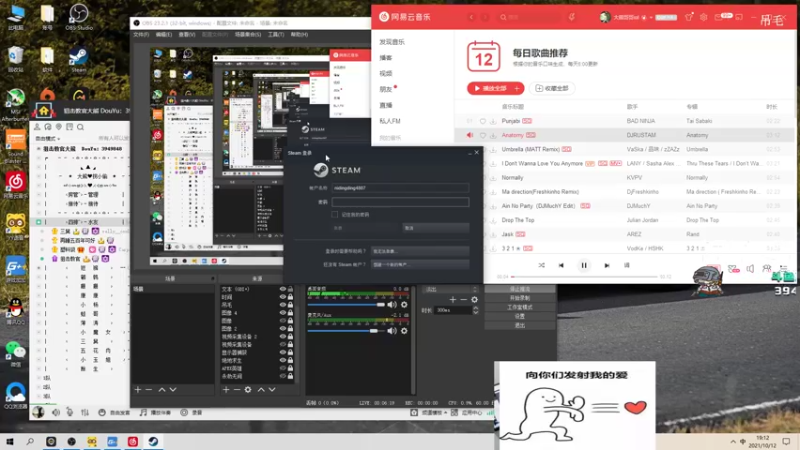This screenshot has width=800, height=450.
Task: Open NetEase user account dropdown arrow
Action: click(x=651, y=17)
